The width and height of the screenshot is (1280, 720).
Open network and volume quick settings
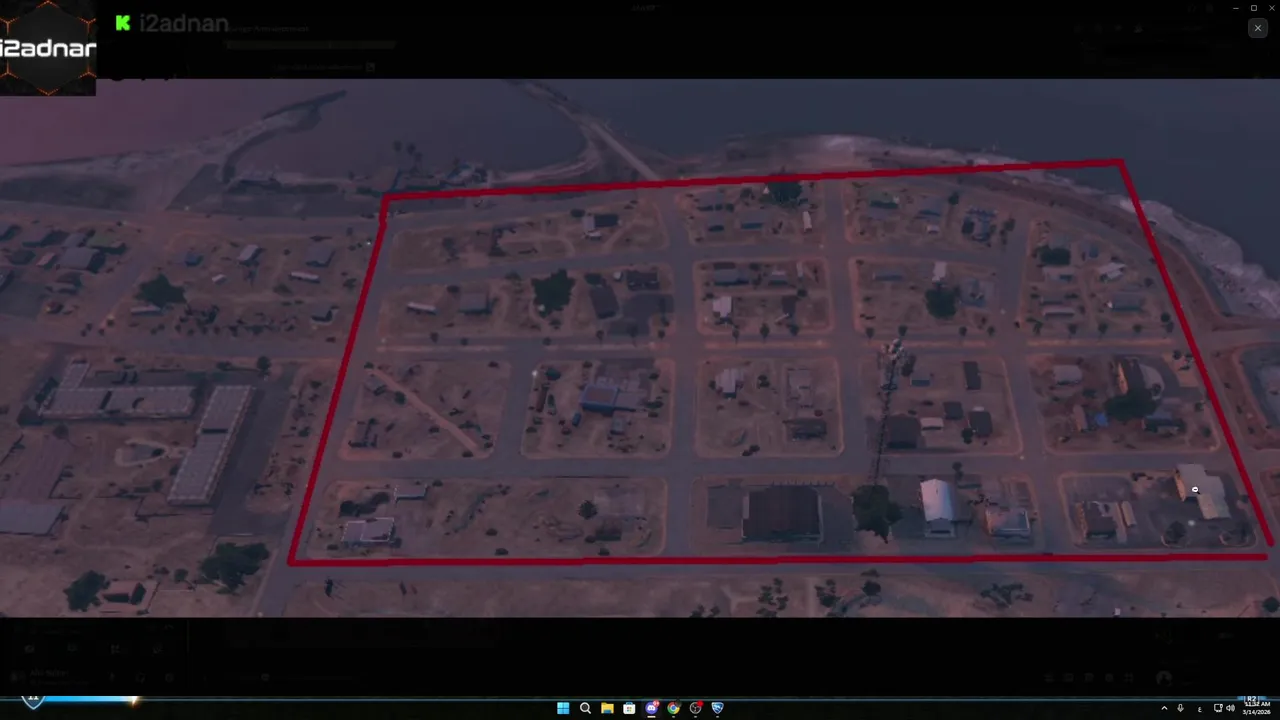(x=1223, y=708)
